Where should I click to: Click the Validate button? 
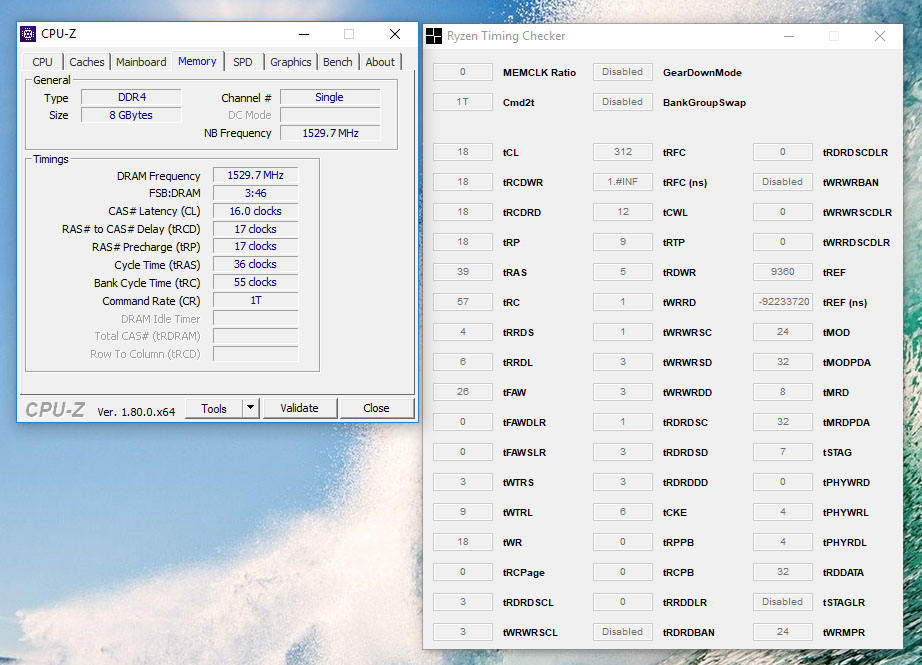(x=299, y=408)
